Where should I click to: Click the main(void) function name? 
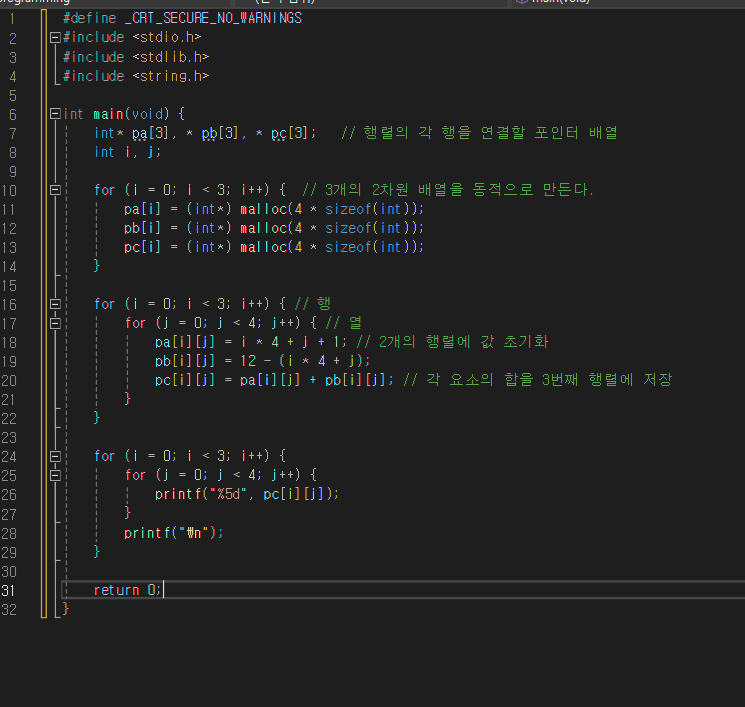point(131,114)
